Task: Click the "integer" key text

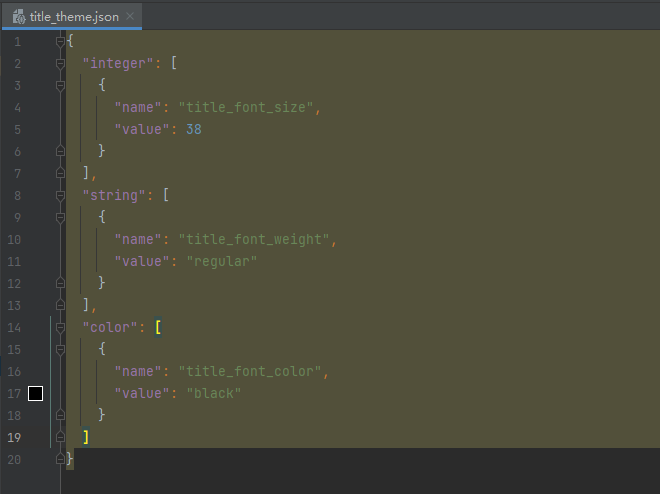Action: tap(117, 64)
